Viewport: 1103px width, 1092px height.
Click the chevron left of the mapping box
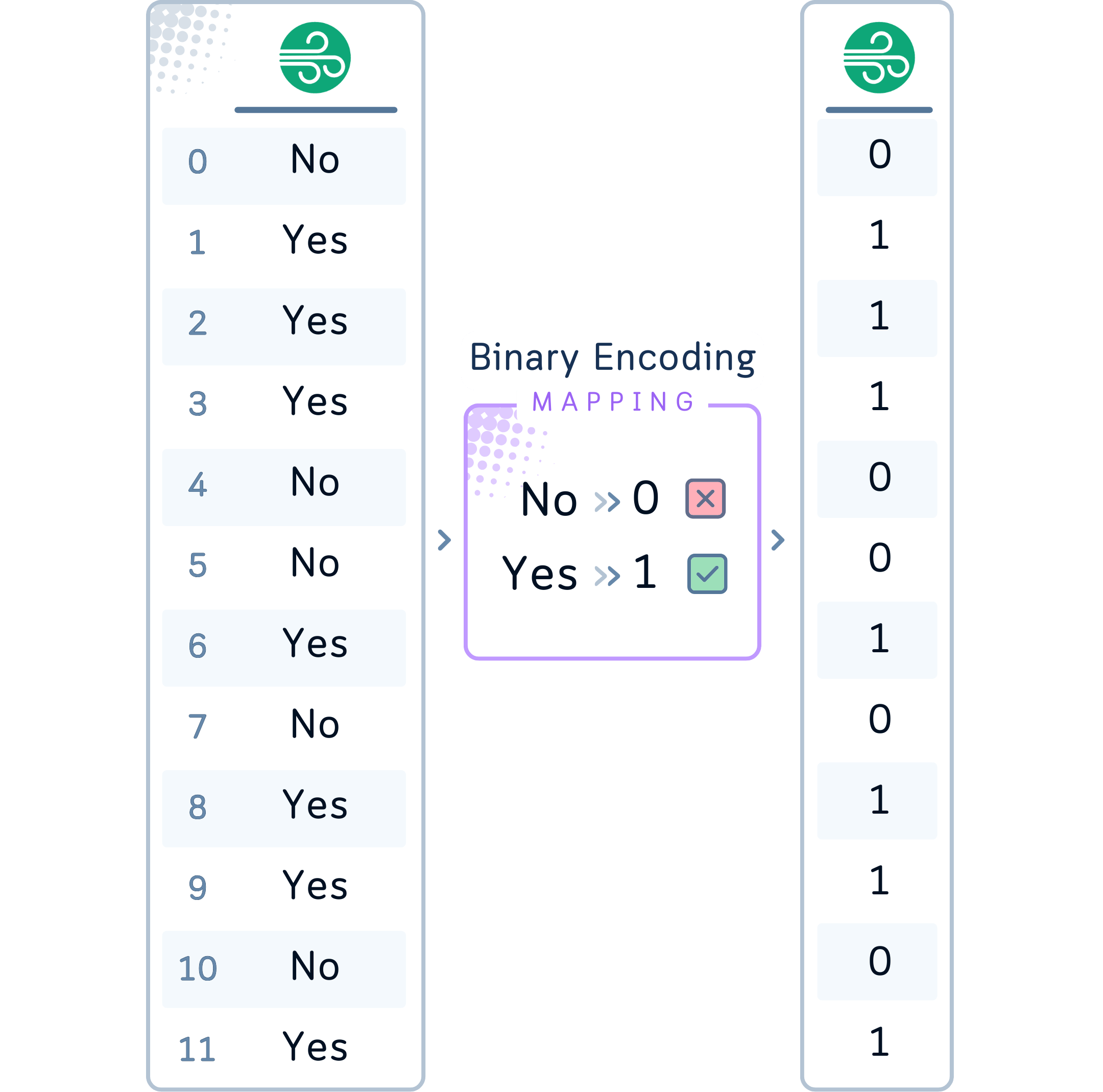pyautogui.click(x=444, y=540)
